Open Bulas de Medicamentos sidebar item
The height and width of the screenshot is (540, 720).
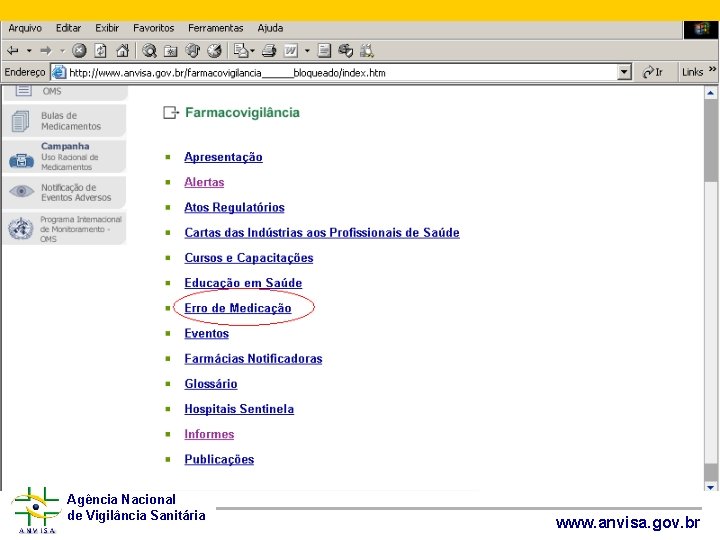[x=64, y=121]
